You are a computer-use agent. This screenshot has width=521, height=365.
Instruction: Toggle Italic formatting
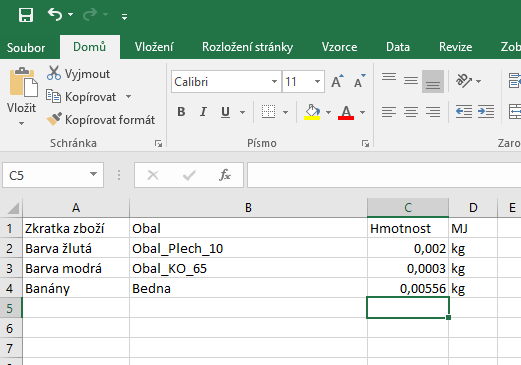203,112
